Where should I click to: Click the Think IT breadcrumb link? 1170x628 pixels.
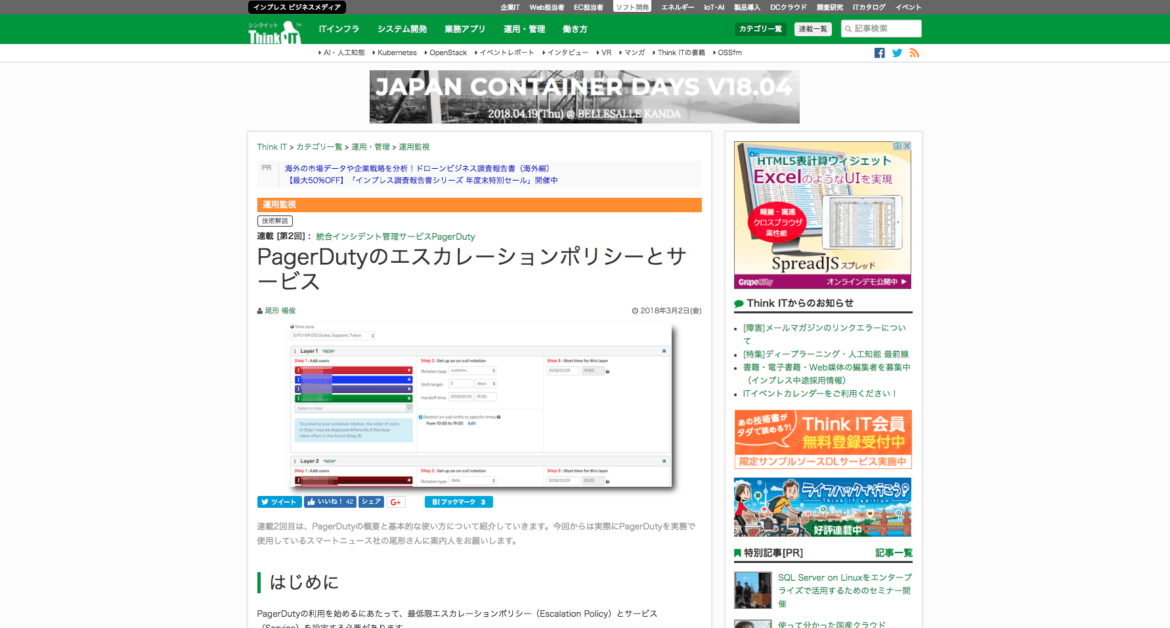(x=272, y=147)
